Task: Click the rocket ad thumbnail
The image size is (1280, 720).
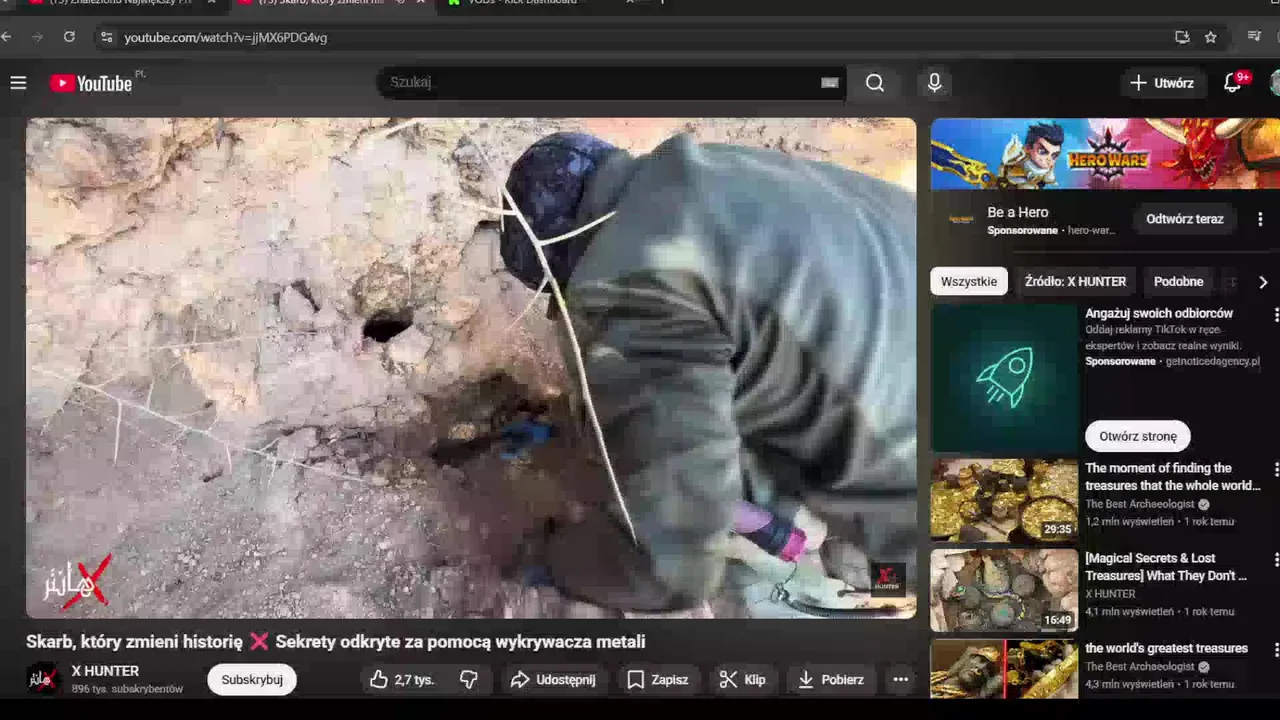Action: click(1004, 378)
